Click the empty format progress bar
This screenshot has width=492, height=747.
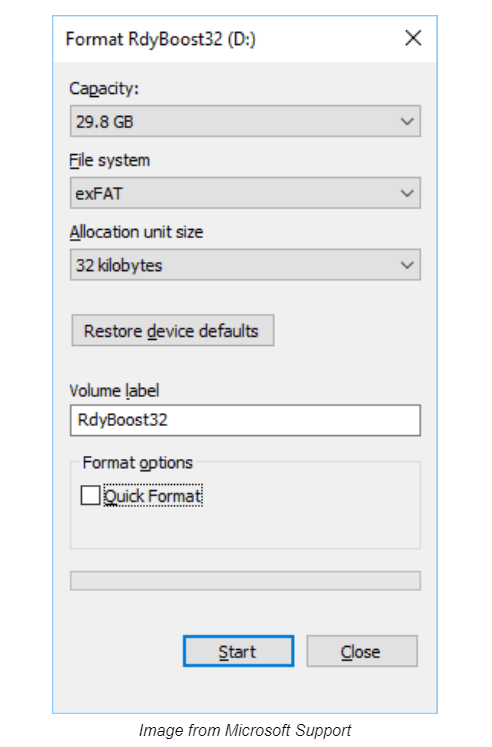(245, 581)
